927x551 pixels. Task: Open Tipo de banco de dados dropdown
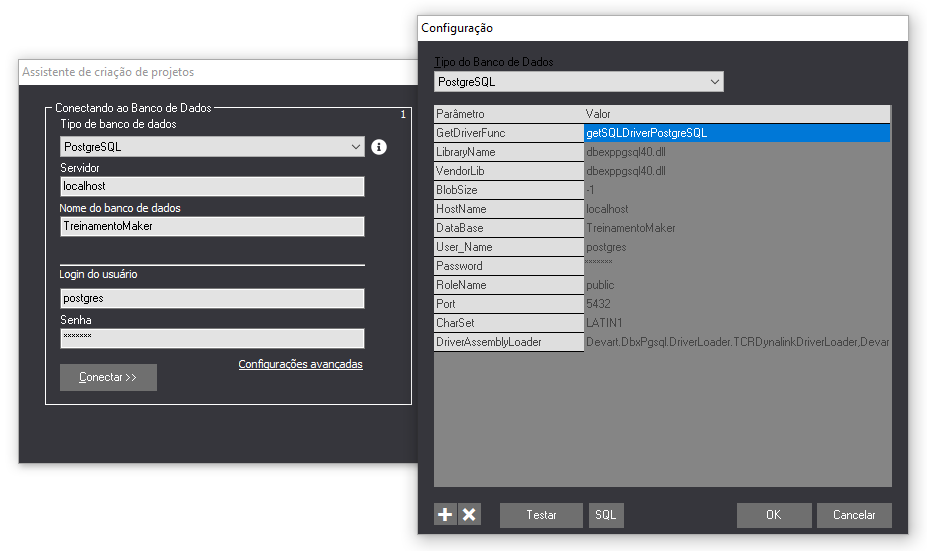pos(212,147)
